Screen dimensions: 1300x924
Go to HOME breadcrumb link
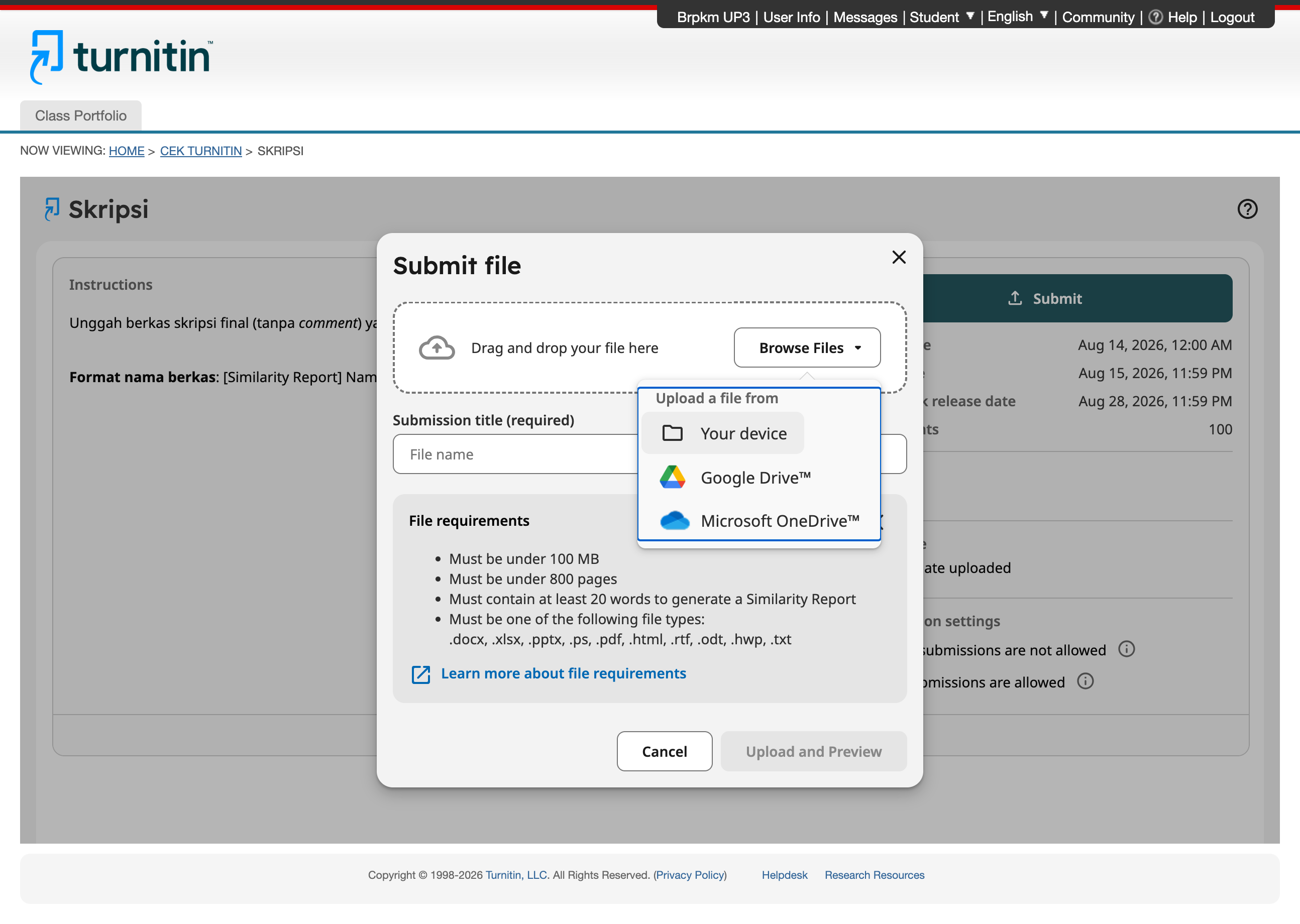127,151
